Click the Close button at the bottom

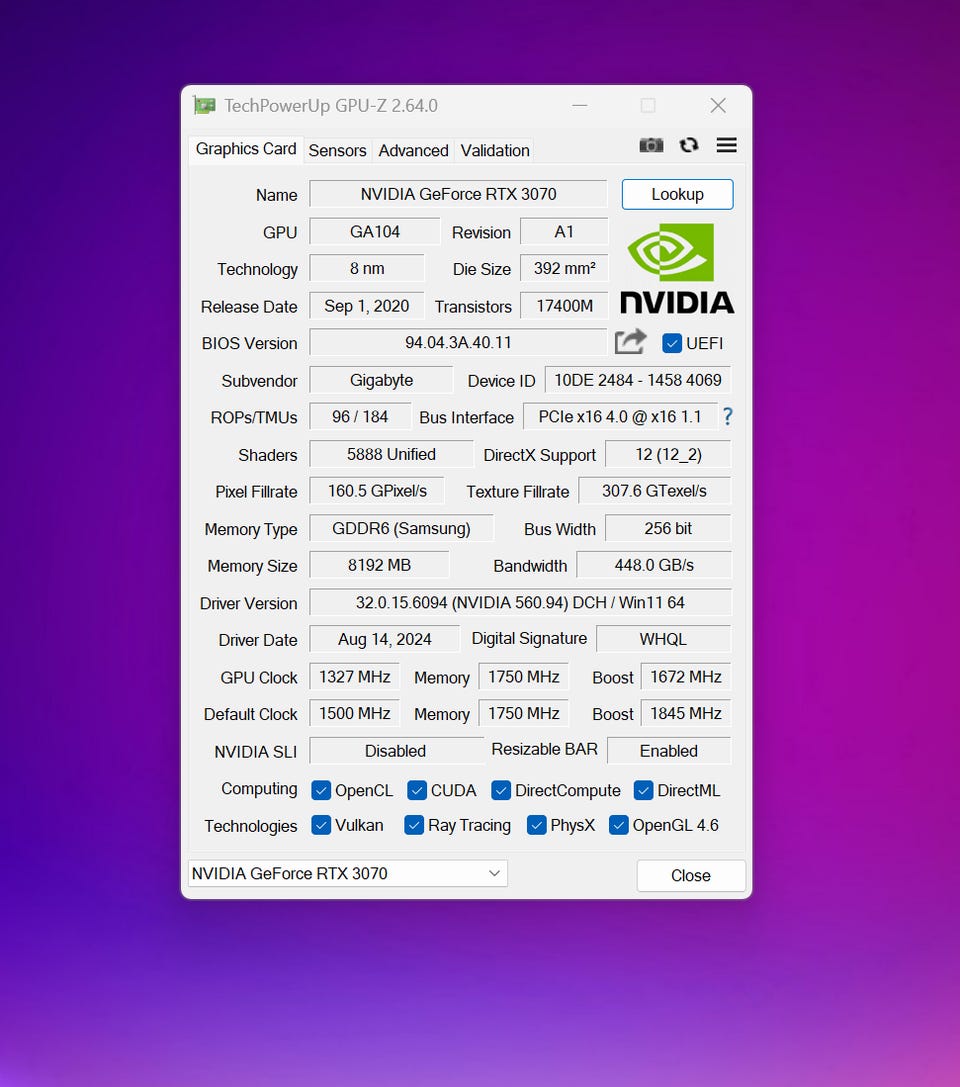point(691,876)
